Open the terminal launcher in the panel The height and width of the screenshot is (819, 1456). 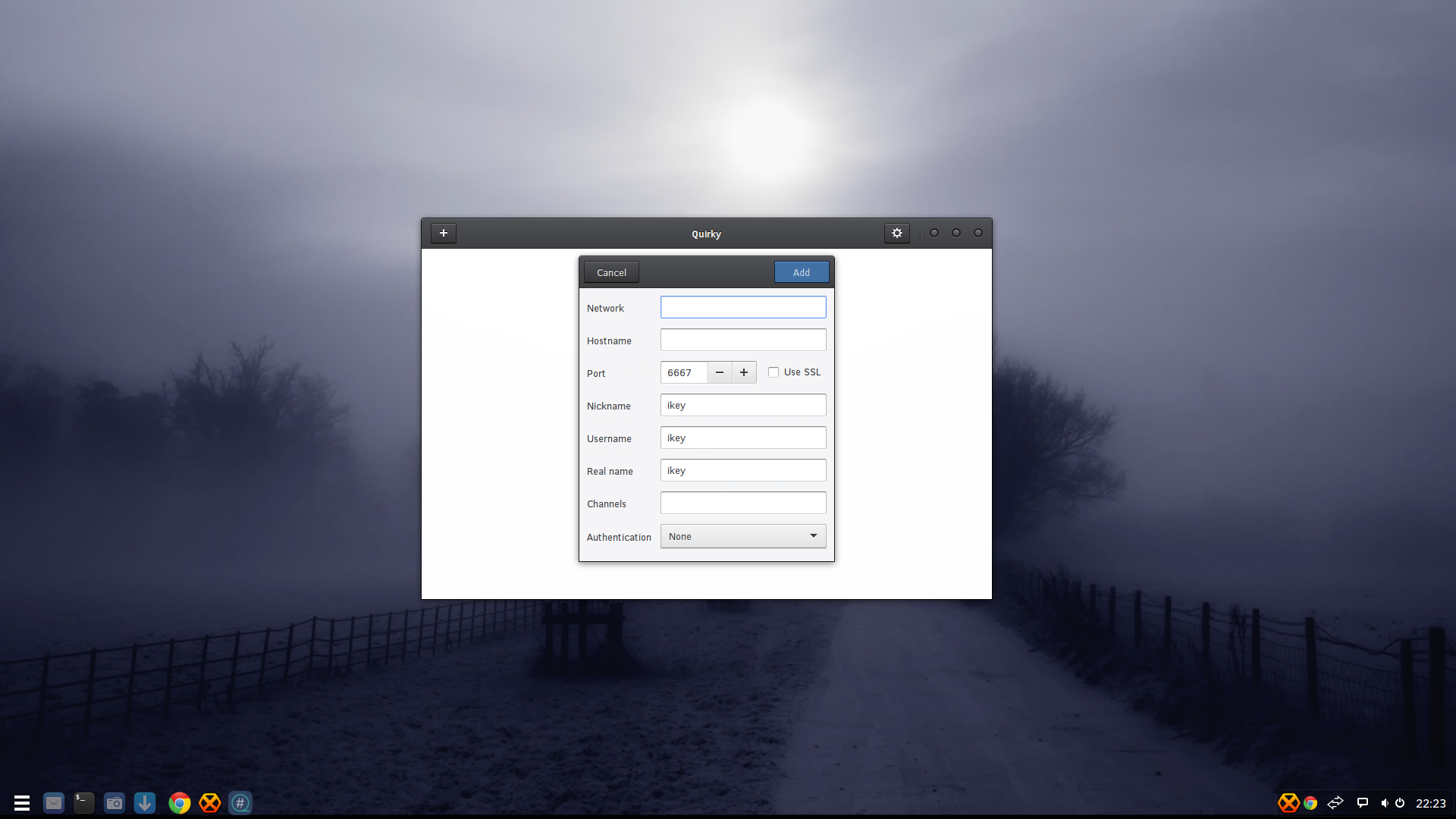tap(84, 803)
